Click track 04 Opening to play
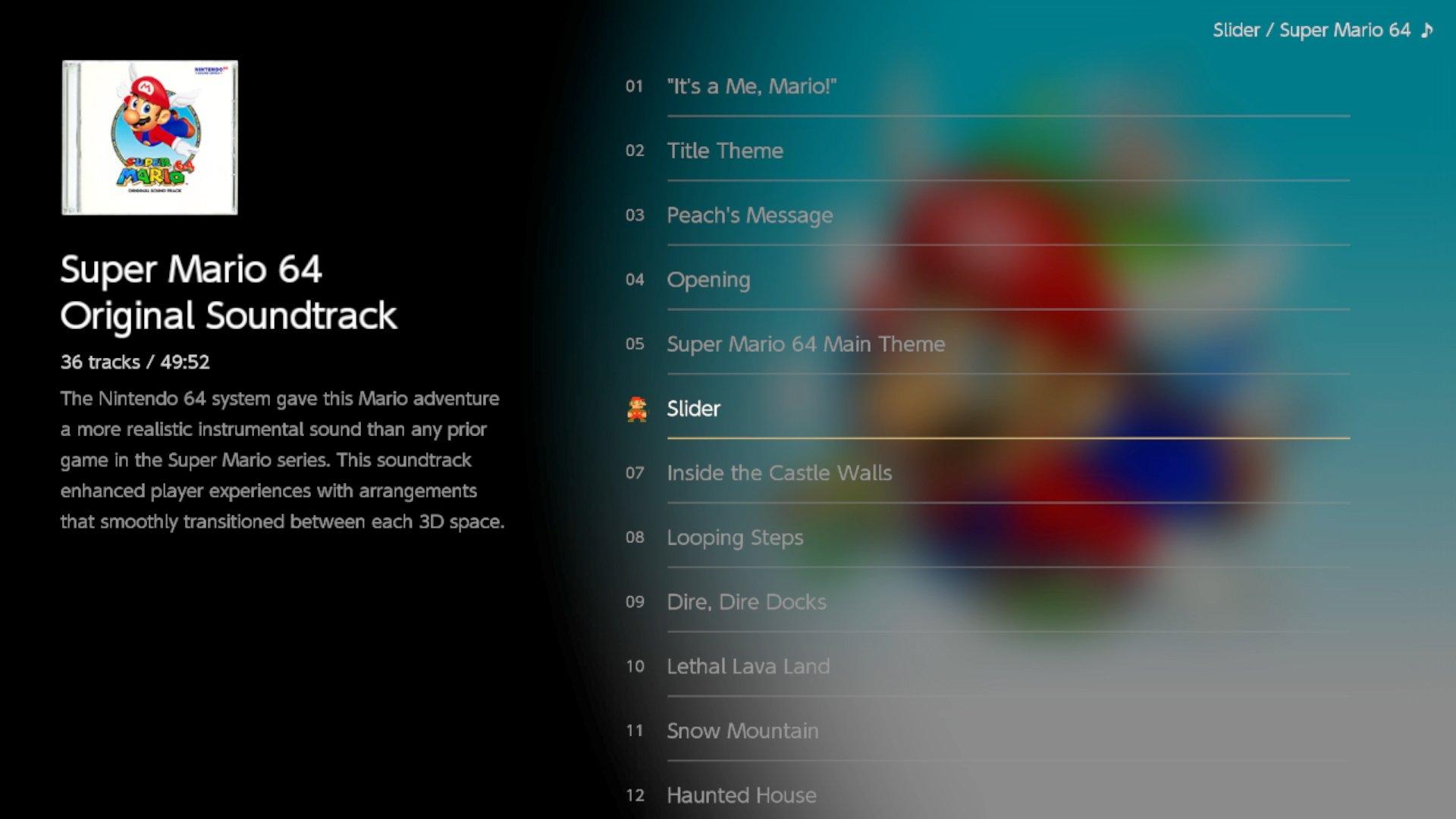Image resolution: width=1456 pixels, height=819 pixels. tap(708, 279)
